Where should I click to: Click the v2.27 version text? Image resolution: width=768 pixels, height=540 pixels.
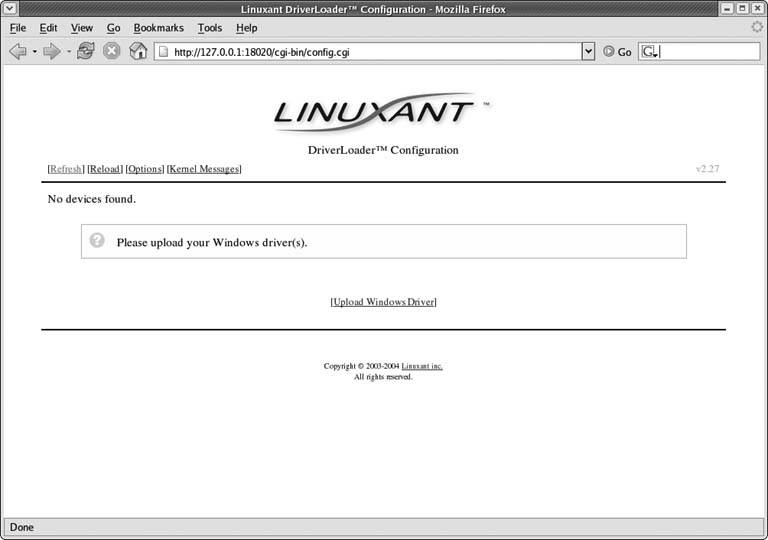[x=707, y=169]
